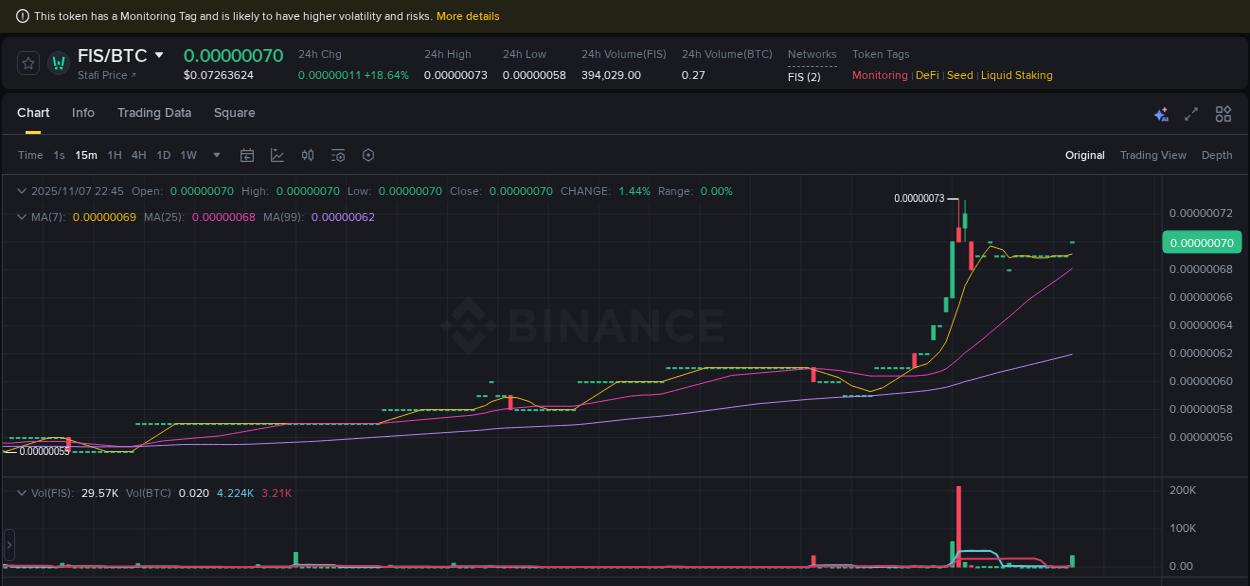Open the date range calendar icon
This screenshot has height=586, width=1250.
[247, 155]
